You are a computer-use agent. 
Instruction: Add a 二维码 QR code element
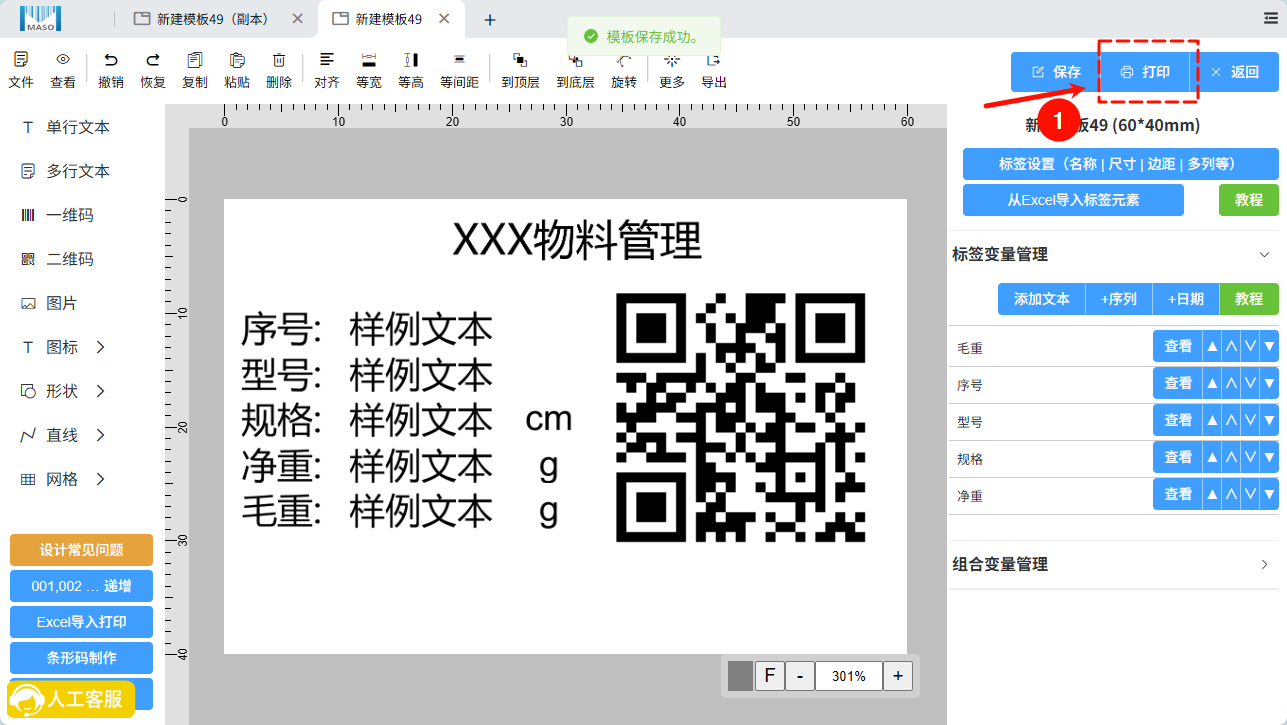click(x=58, y=259)
